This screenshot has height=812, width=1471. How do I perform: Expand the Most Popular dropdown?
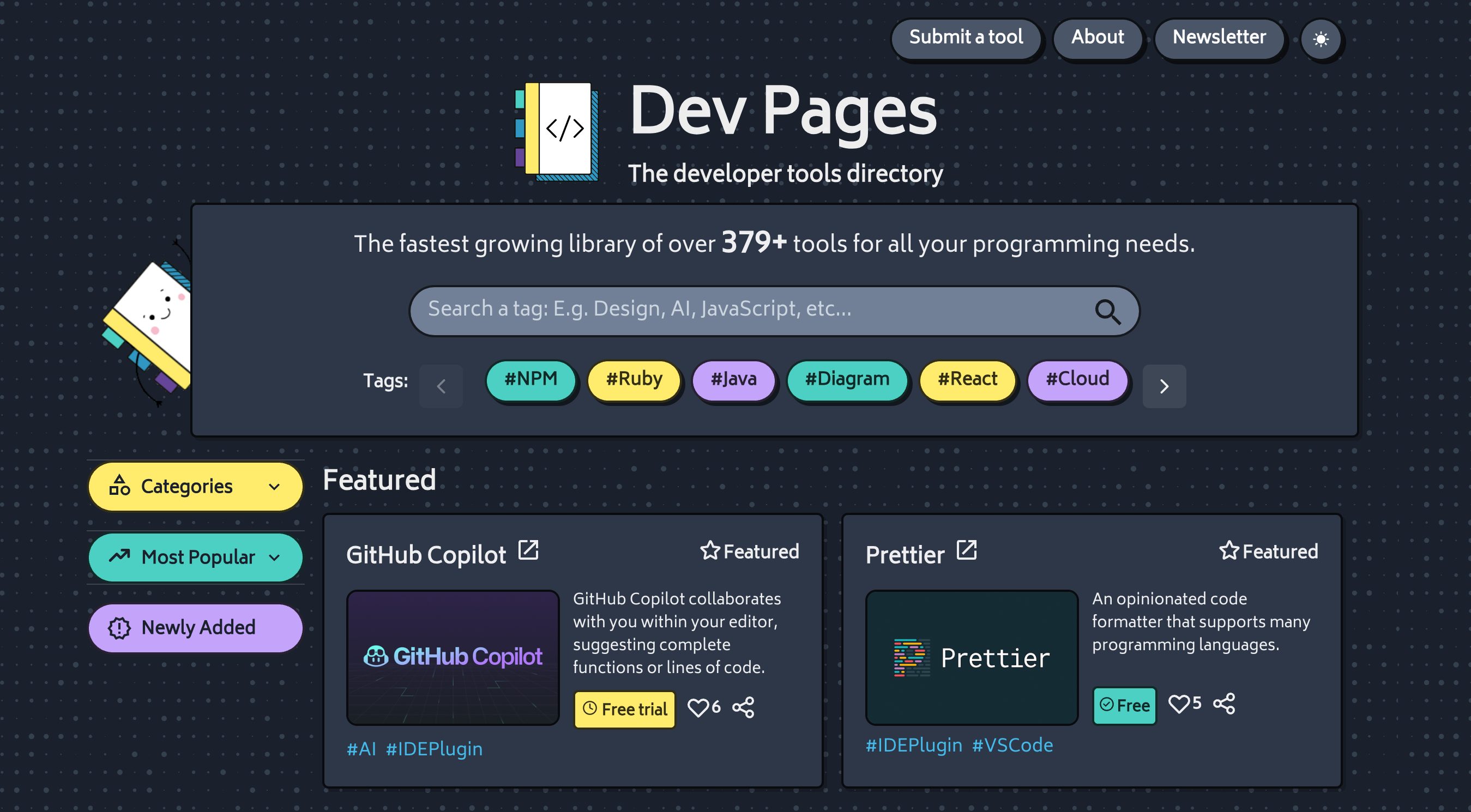tap(195, 557)
